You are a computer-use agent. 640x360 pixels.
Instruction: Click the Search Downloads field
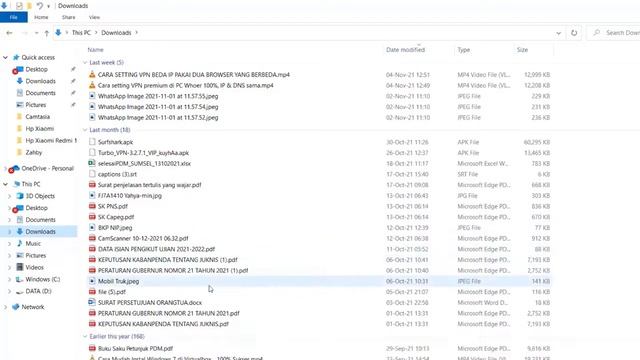[x=613, y=33]
